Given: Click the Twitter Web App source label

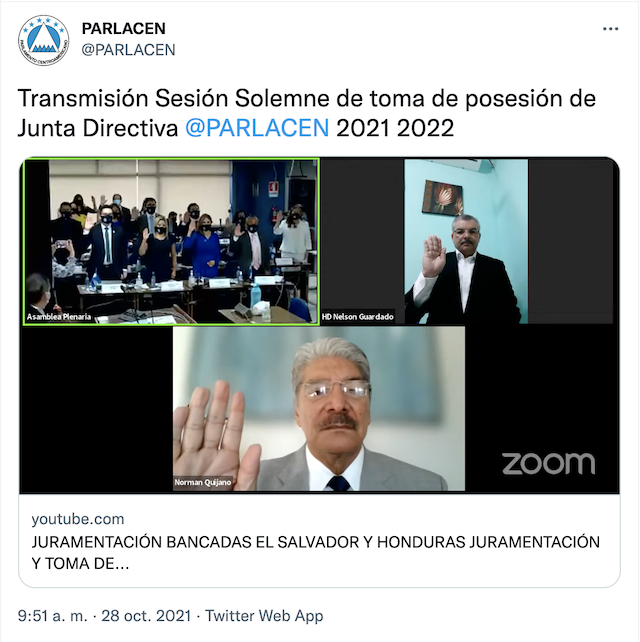Looking at the screenshot, I should pos(264,615).
